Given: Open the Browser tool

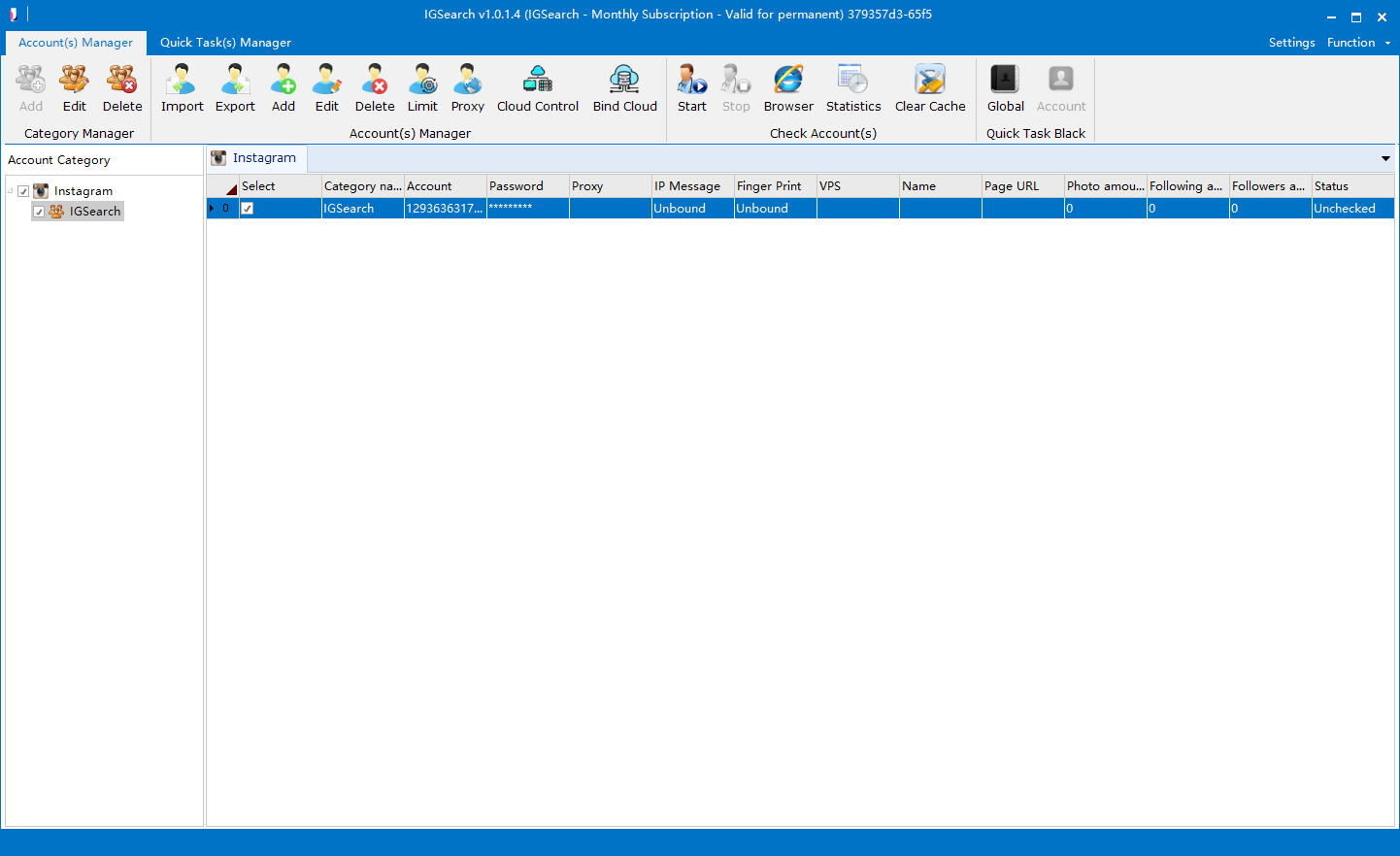Looking at the screenshot, I should 788,80.
